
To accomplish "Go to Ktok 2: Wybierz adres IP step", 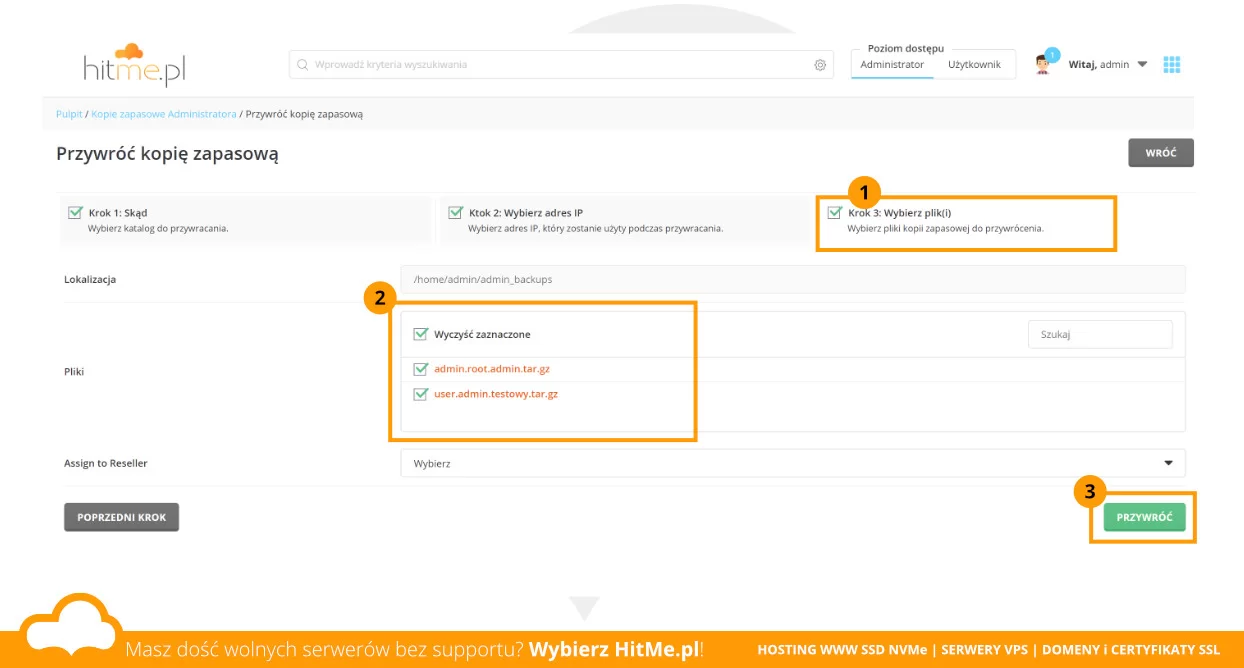I will [625, 220].
